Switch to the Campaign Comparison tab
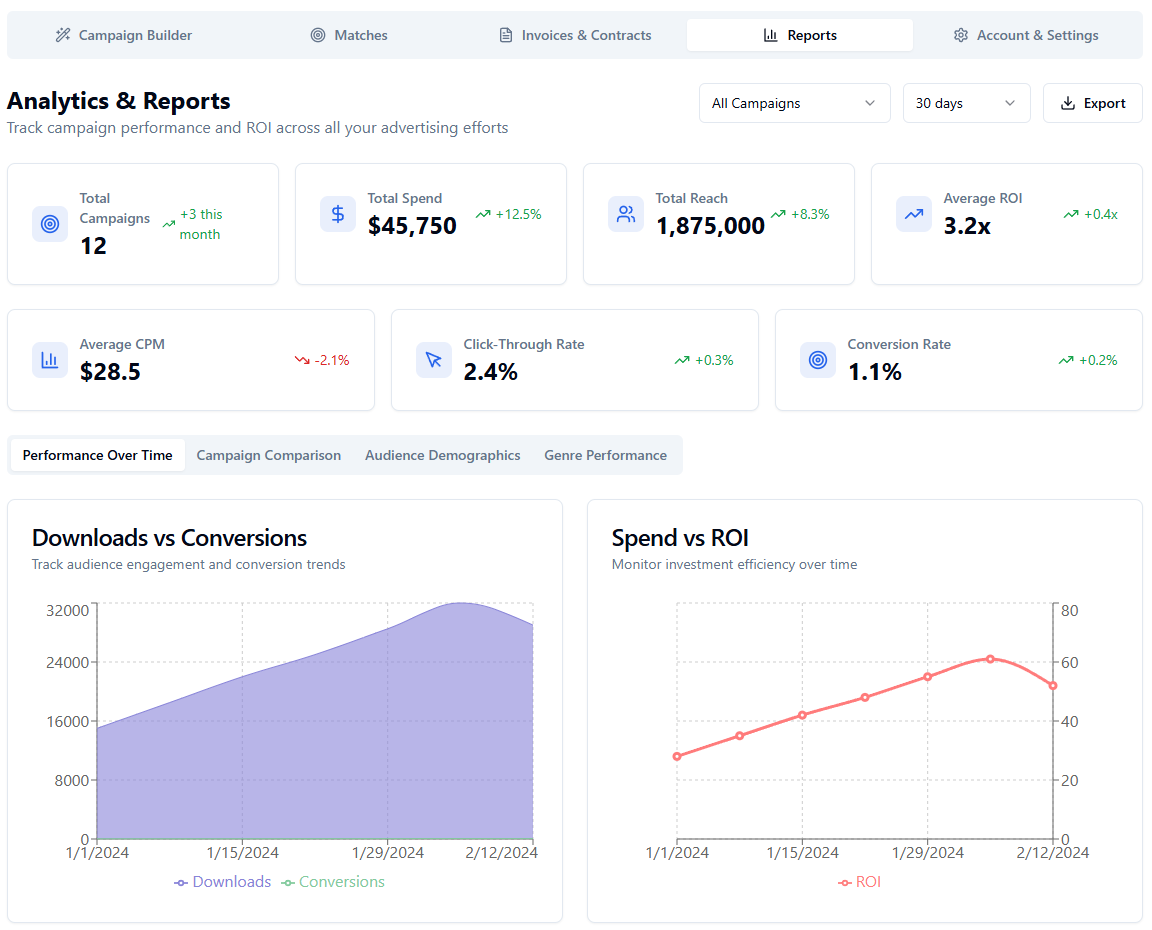This screenshot has height=930, width=1152. coord(268,455)
